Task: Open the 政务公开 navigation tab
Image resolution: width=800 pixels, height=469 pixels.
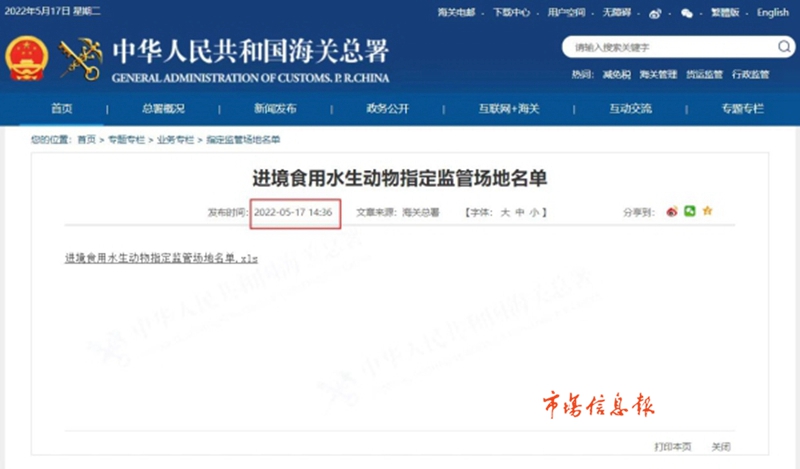Action: point(388,108)
